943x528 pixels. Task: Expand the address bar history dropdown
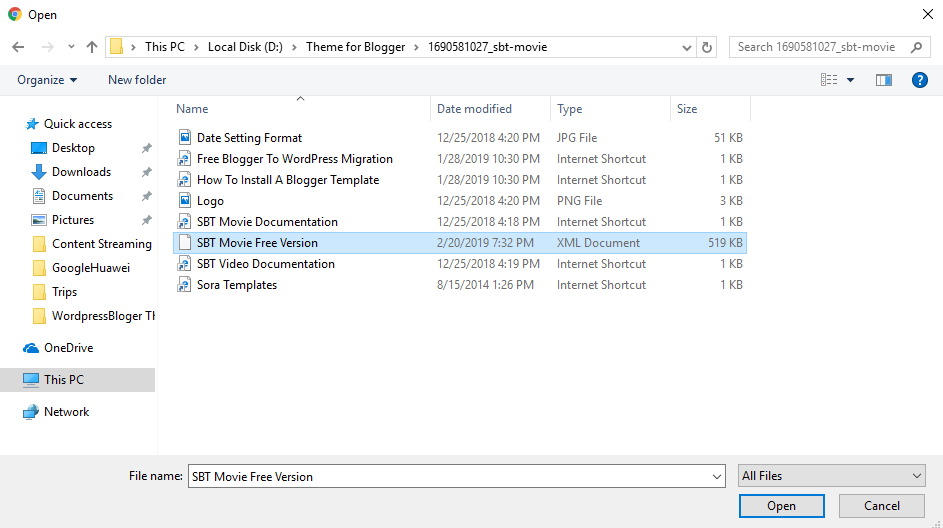pyautogui.click(x=686, y=48)
